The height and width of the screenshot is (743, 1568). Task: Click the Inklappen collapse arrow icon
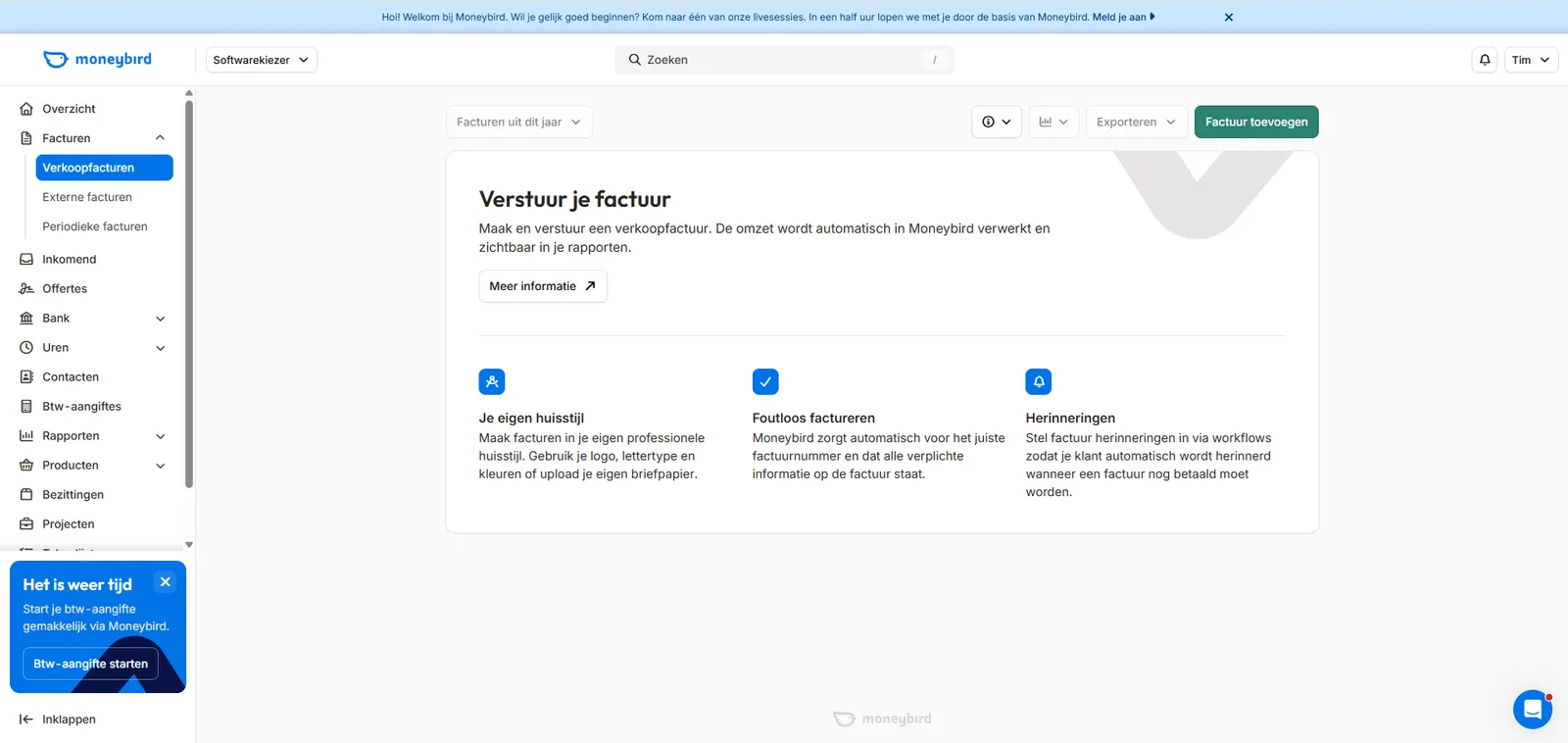[x=26, y=718]
